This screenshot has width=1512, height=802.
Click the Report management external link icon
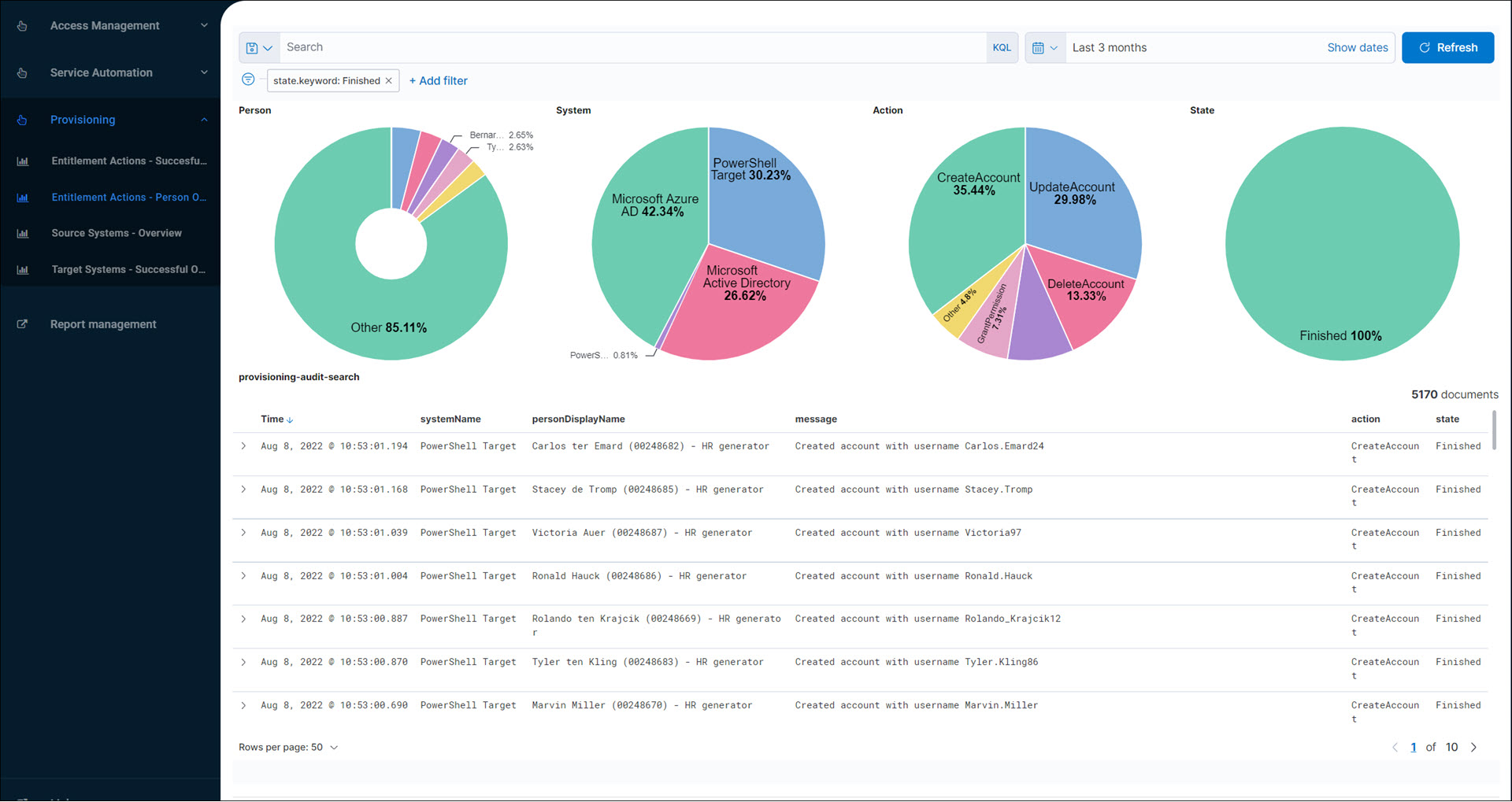[x=22, y=324]
